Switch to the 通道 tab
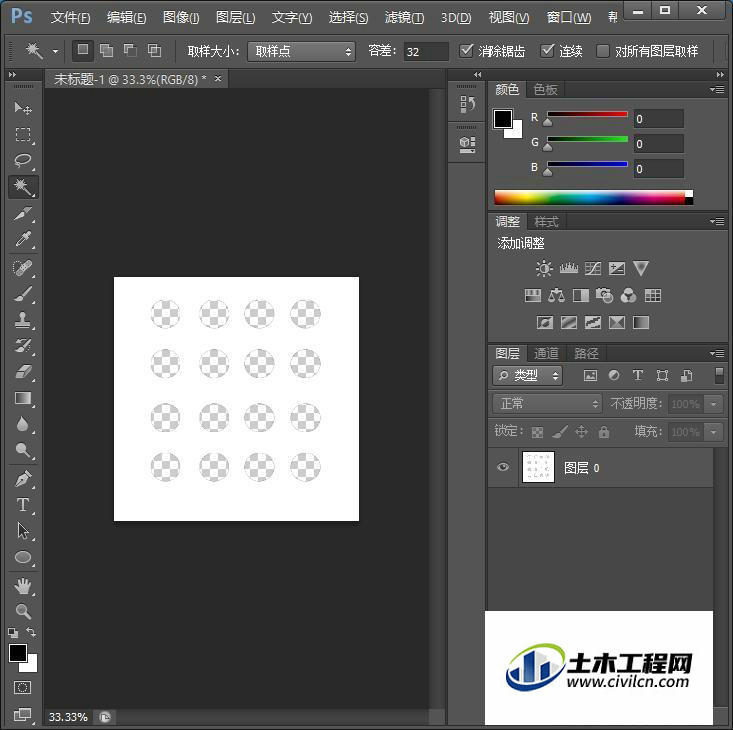Viewport: 733px width, 730px height. pos(546,353)
